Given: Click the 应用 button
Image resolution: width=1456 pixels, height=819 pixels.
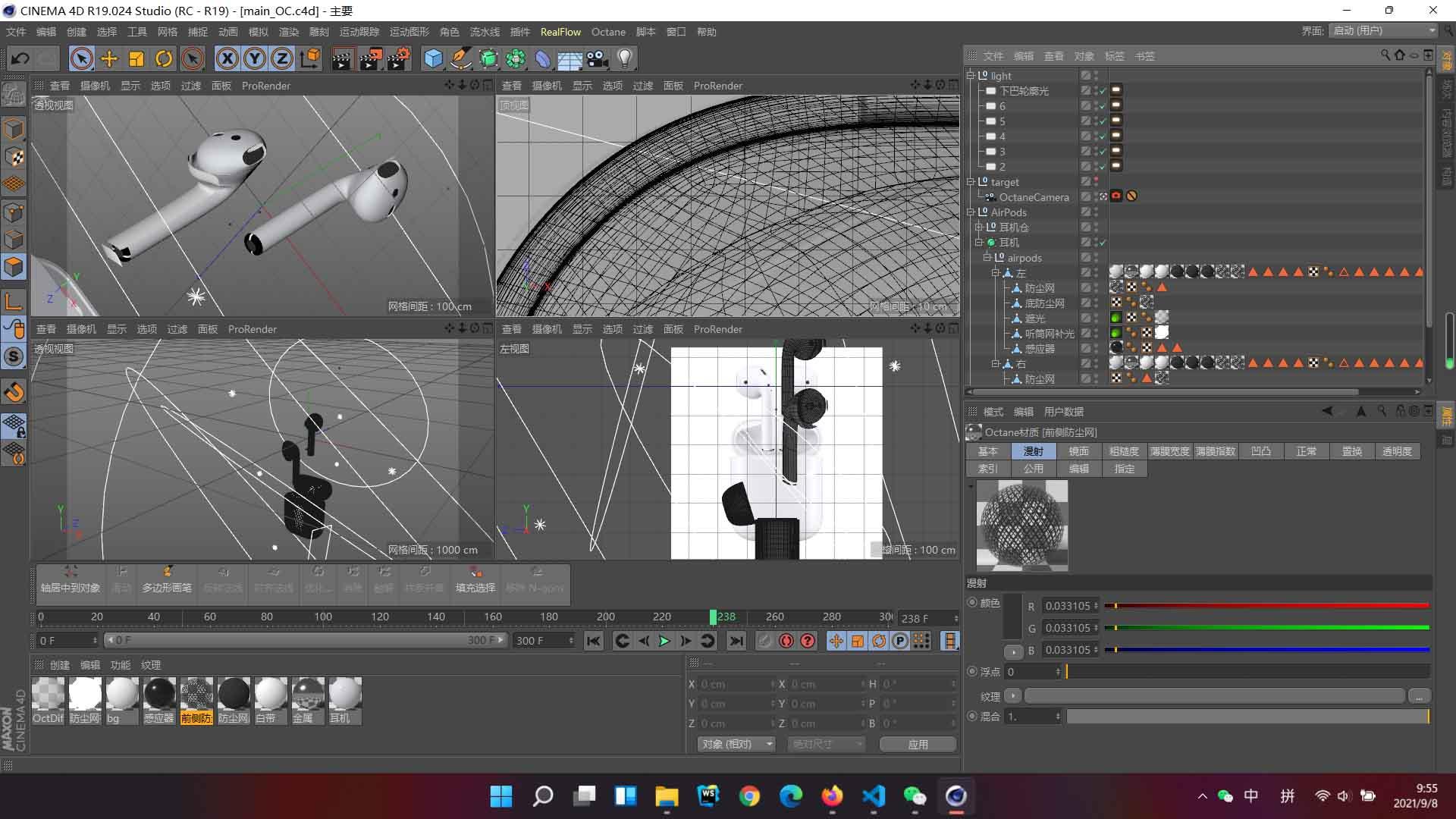Looking at the screenshot, I should (x=918, y=744).
